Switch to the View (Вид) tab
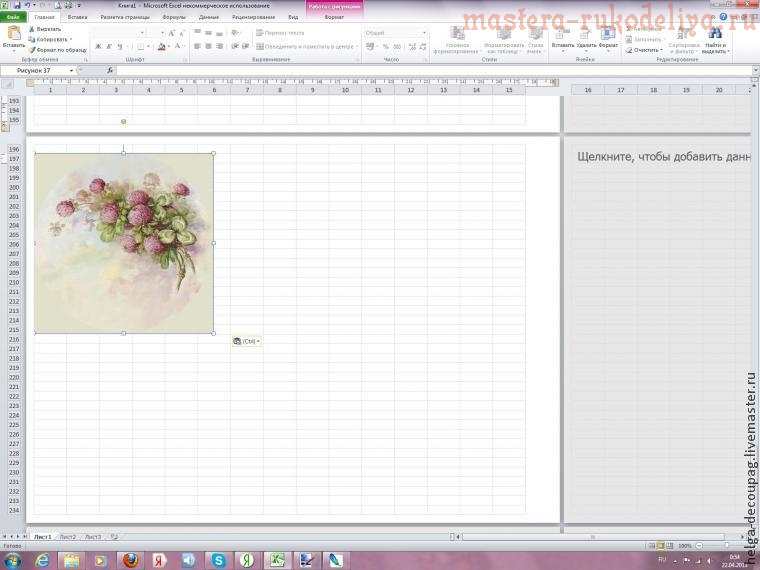The width and height of the screenshot is (760, 570). 293,17
